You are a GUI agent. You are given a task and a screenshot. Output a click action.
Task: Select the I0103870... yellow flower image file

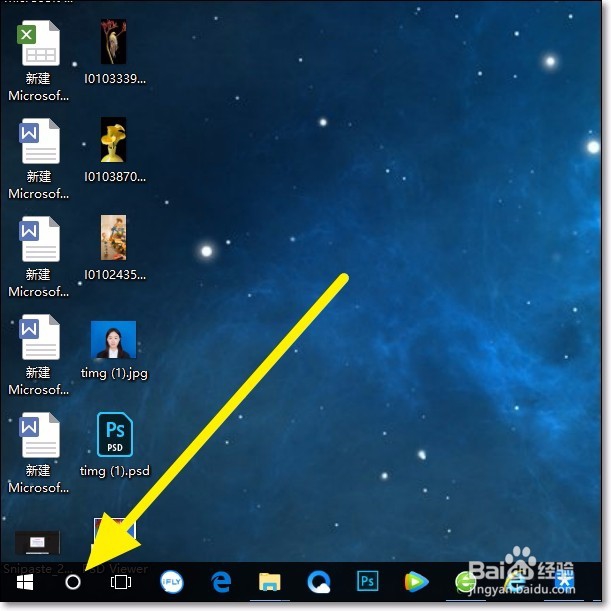pyautogui.click(x=115, y=150)
